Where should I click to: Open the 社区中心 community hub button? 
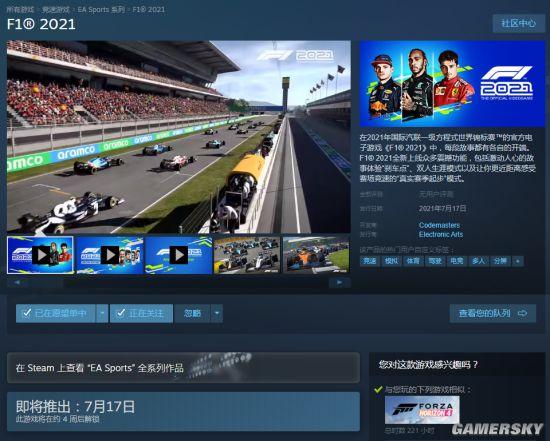coord(518,24)
